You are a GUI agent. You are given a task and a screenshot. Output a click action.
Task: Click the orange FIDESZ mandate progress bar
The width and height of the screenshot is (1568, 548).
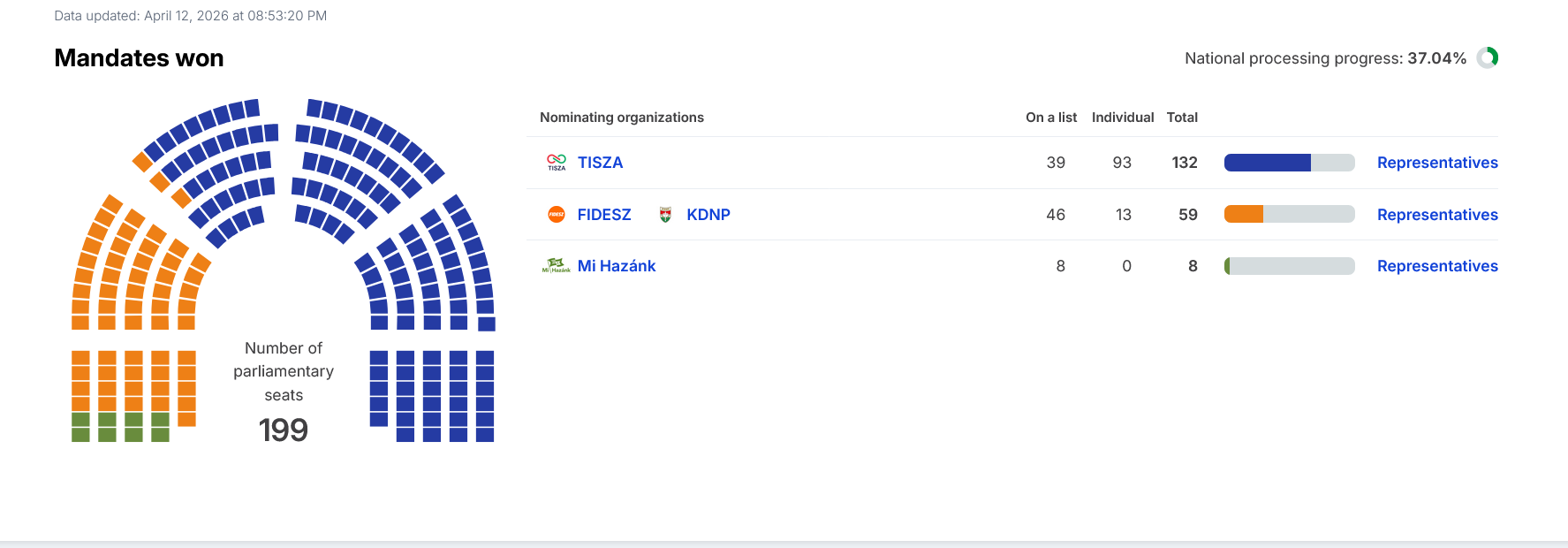pos(1289,214)
